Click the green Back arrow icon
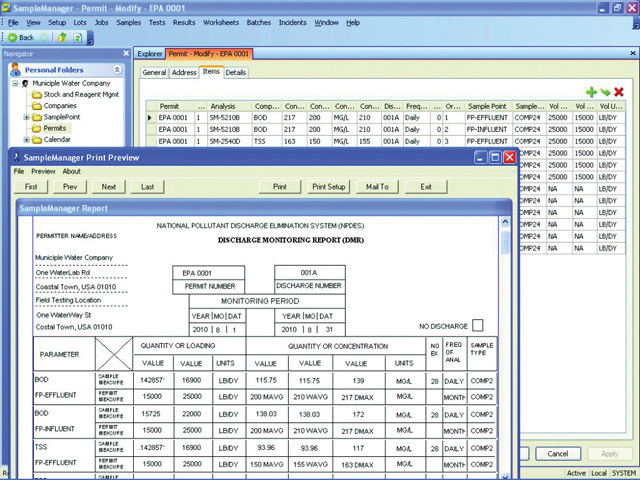640x480 pixels. (x=13, y=37)
